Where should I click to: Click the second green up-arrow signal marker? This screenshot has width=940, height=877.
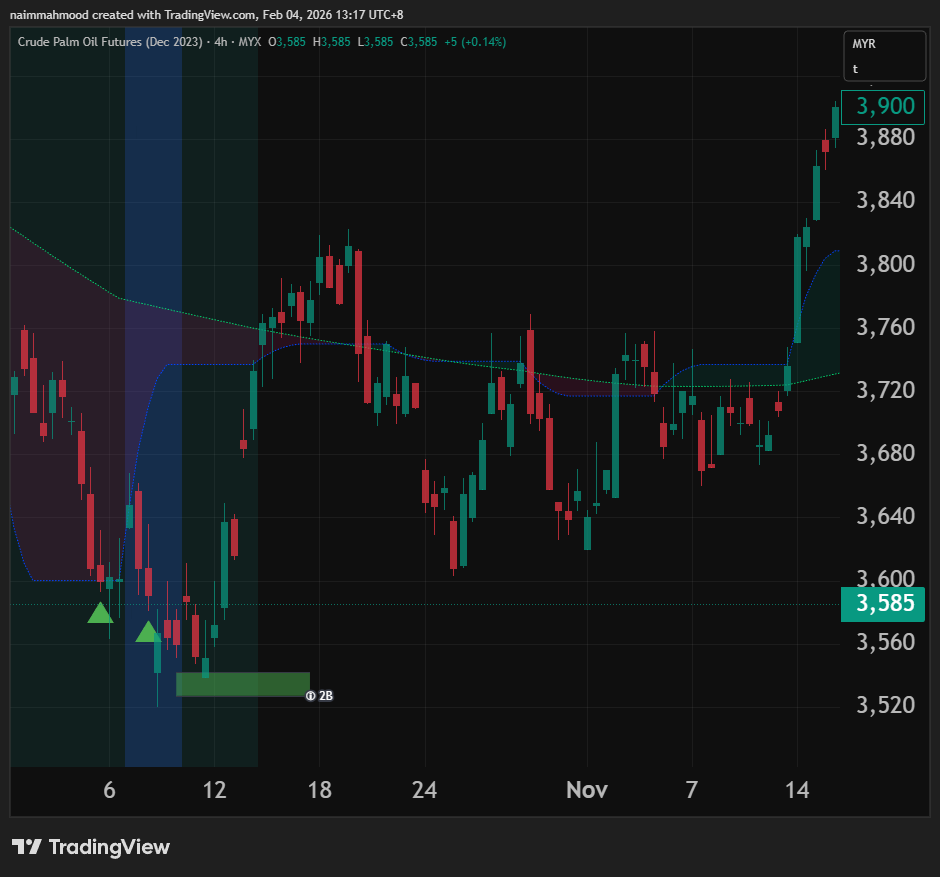148,632
